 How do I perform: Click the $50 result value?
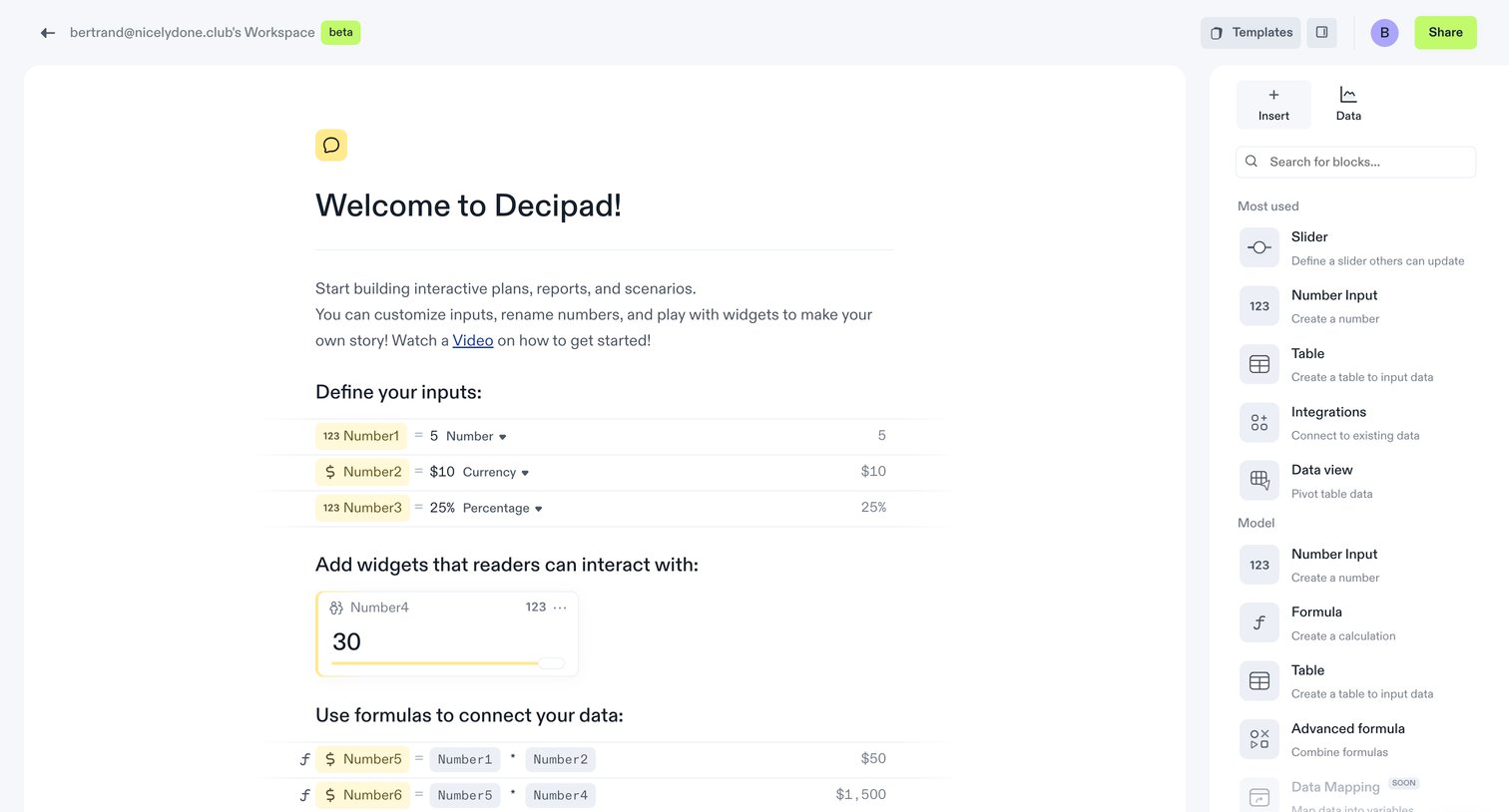coord(873,759)
